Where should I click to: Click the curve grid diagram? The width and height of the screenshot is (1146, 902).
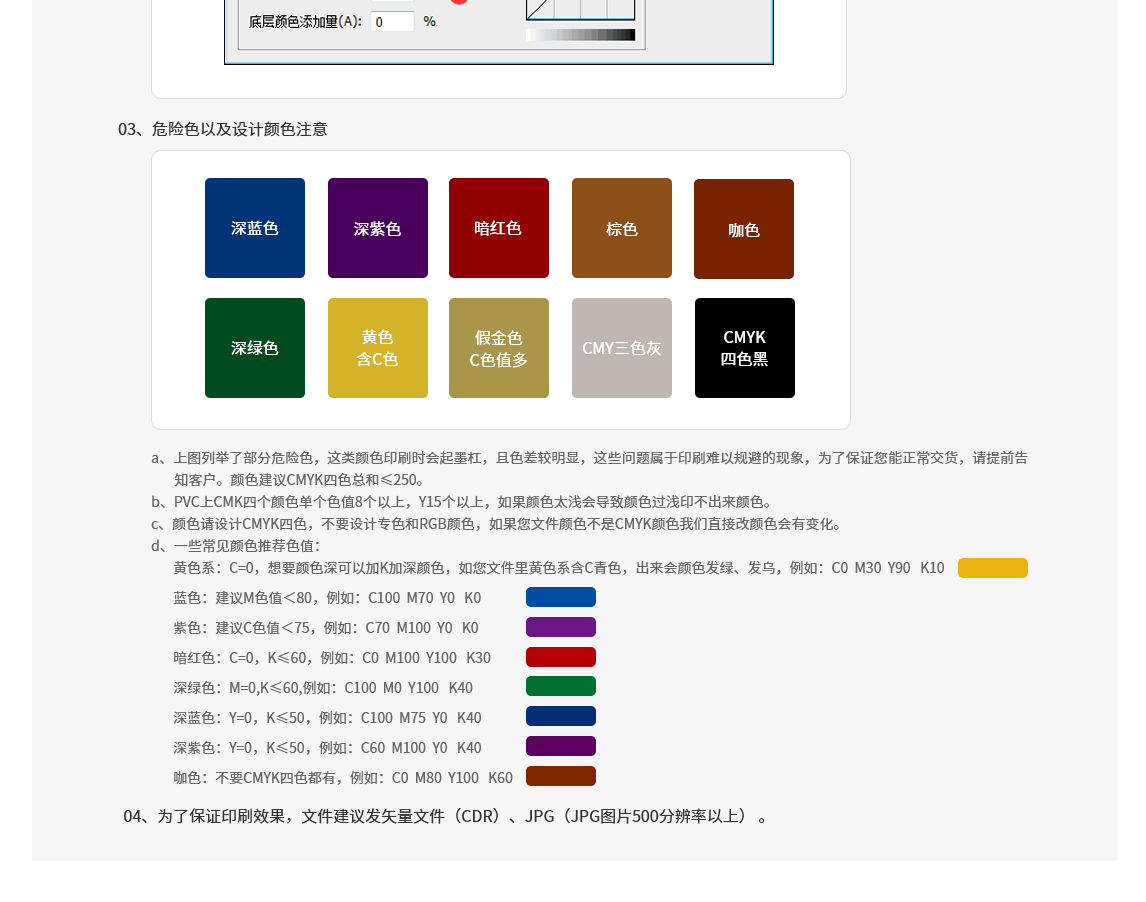point(580,8)
